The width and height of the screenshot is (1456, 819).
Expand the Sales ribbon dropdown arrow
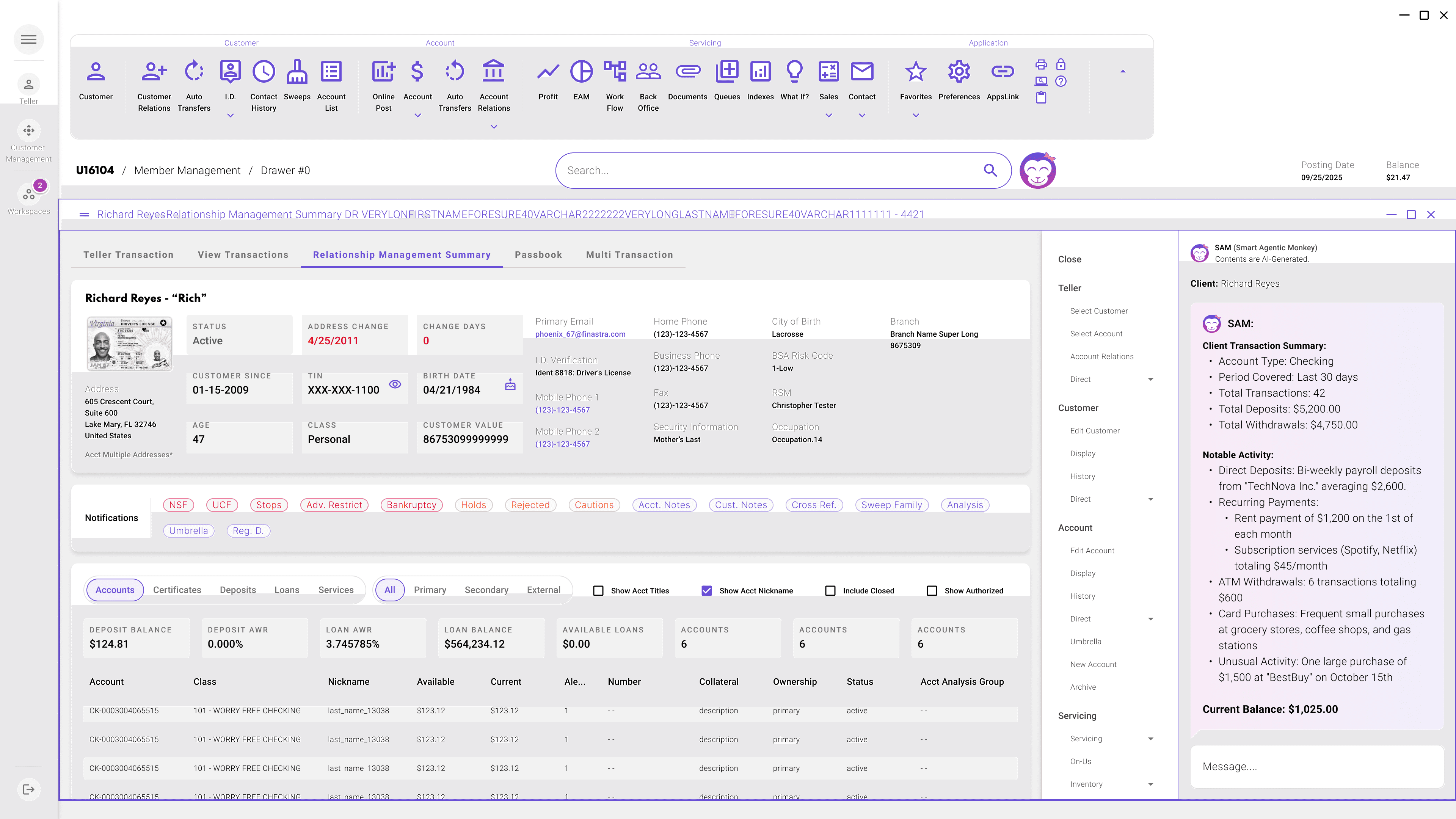click(x=828, y=115)
